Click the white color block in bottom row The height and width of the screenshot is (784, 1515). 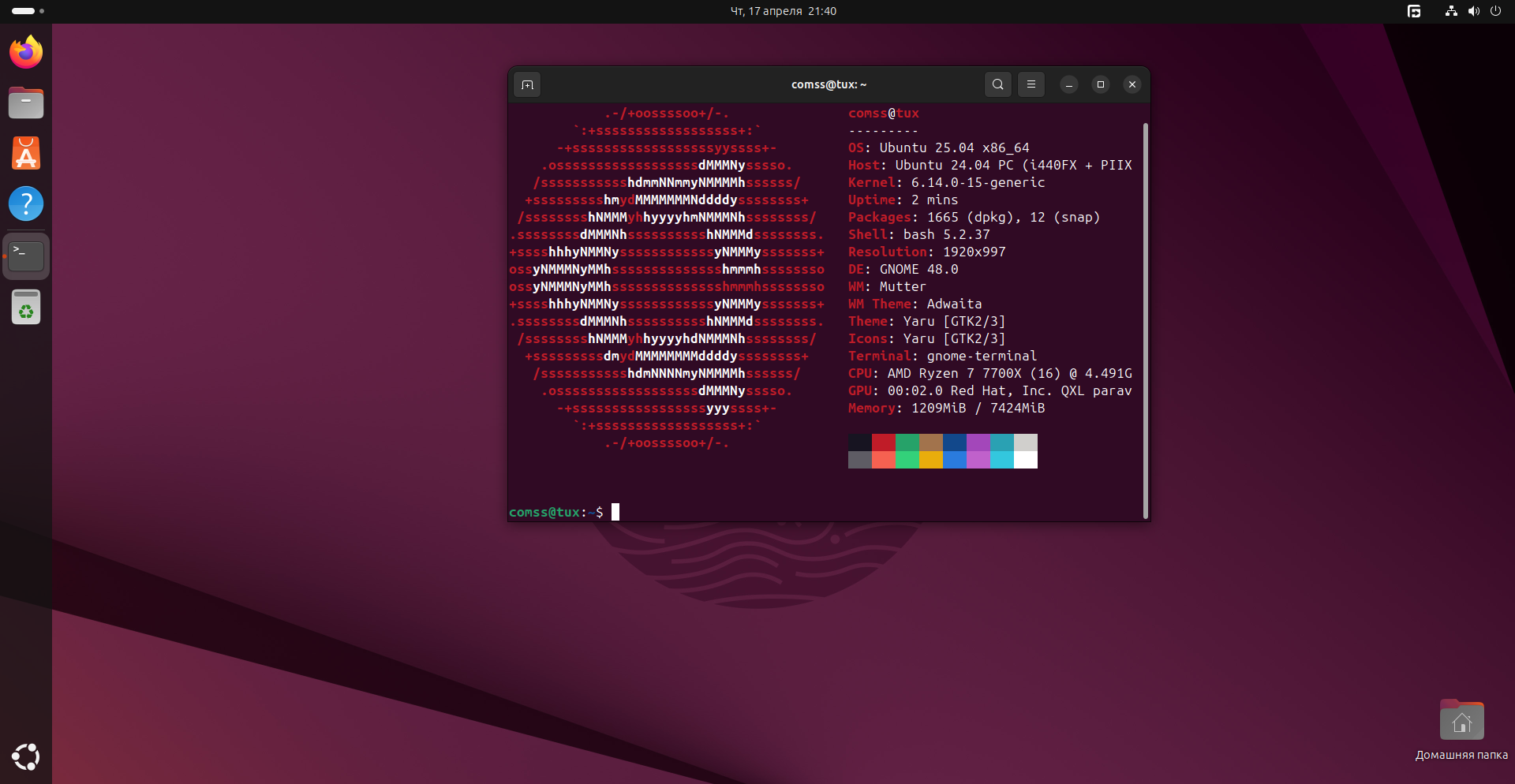tap(1026, 460)
